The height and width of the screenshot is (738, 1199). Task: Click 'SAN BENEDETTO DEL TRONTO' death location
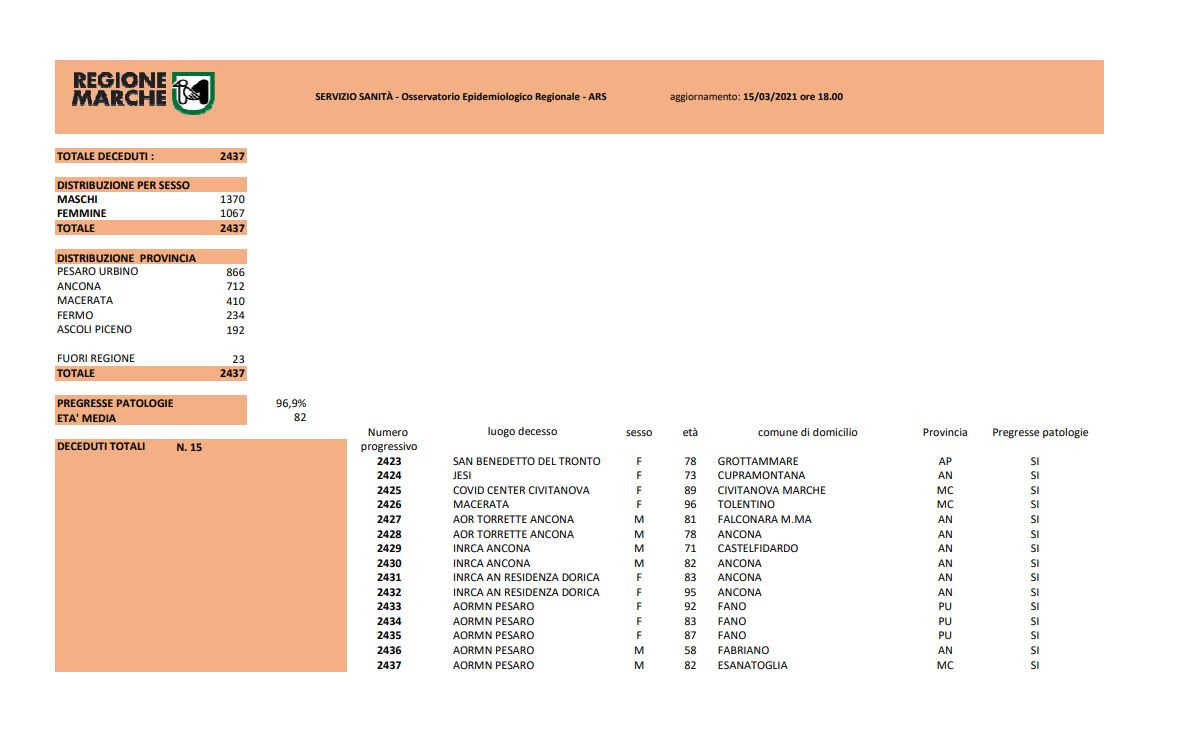pos(527,461)
